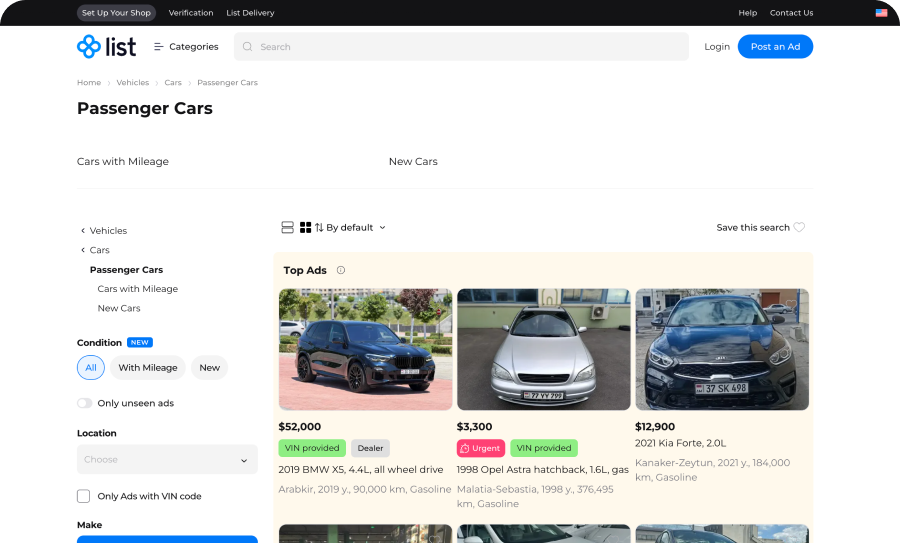Viewport: 900px width, 543px height.
Task: Open the Help link
Action: [x=748, y=13]
